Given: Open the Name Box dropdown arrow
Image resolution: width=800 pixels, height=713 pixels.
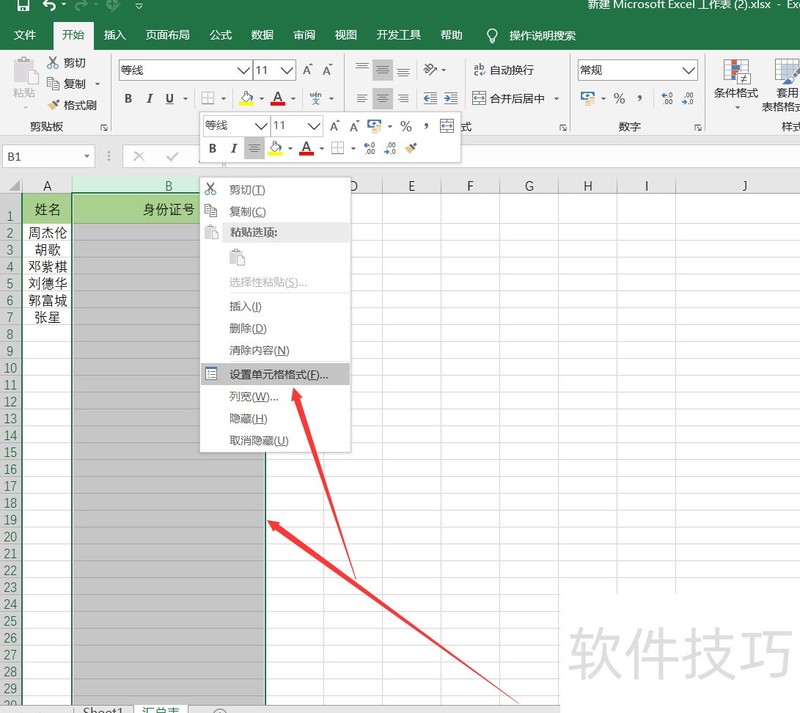Looking at the screenshot, I should pyautogui.click(x=87, y=157).
